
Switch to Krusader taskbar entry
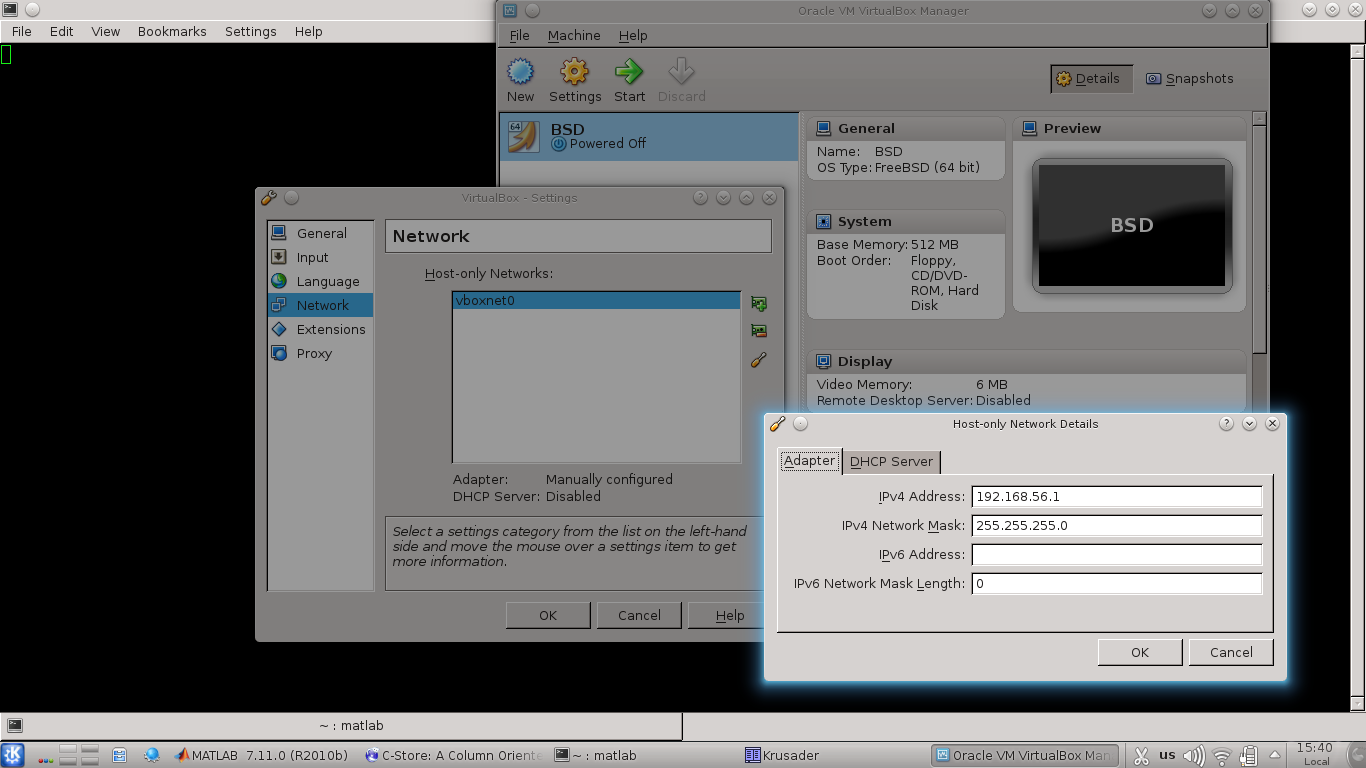pos(835,755)
